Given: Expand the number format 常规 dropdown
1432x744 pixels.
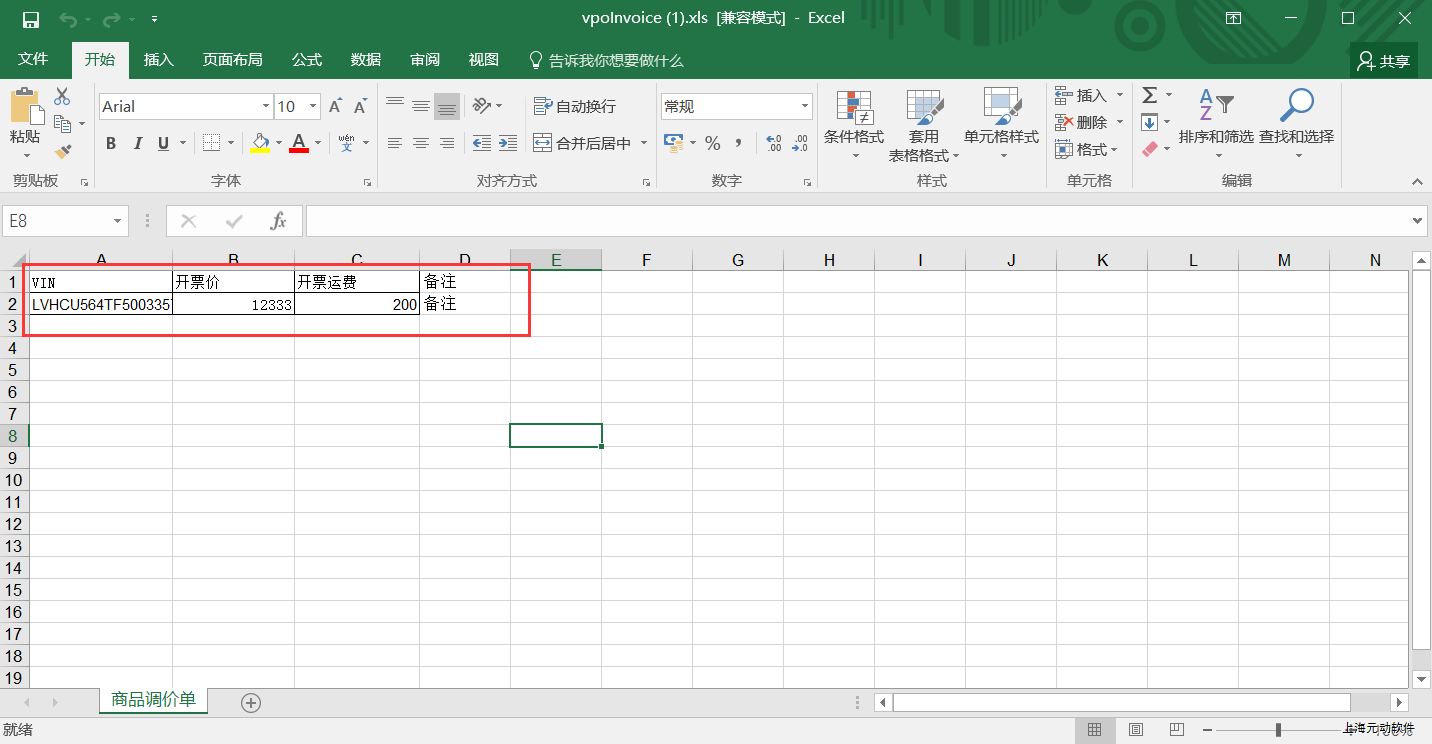Looking at the screenshot, I should tap(804, 106).
